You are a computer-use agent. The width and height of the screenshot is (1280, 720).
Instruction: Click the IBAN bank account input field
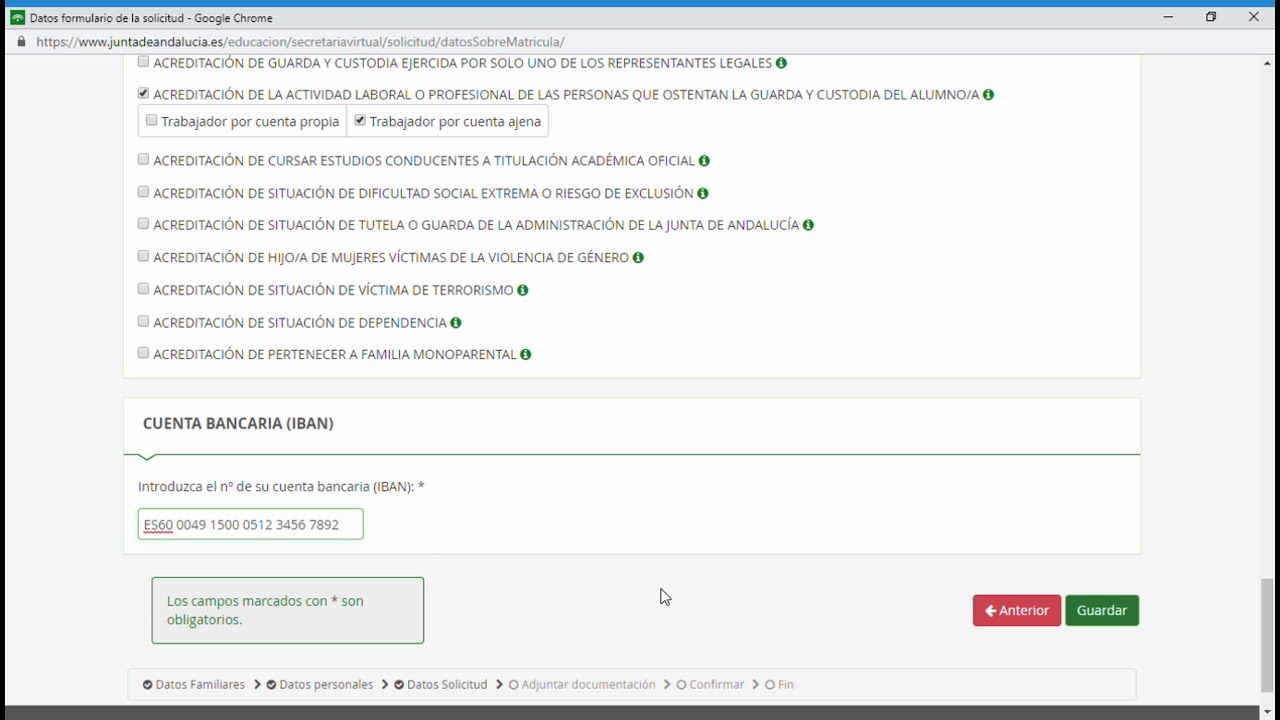coord(251,524)
